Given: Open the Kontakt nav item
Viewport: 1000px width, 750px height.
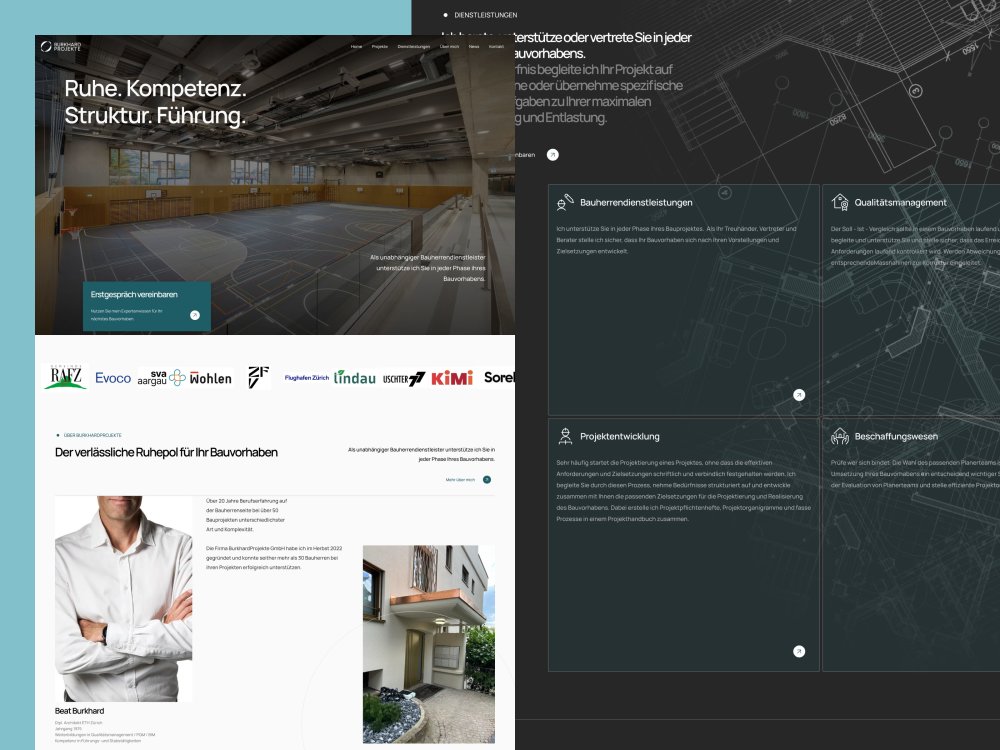Looking at the screenshot, I should 496,47.
